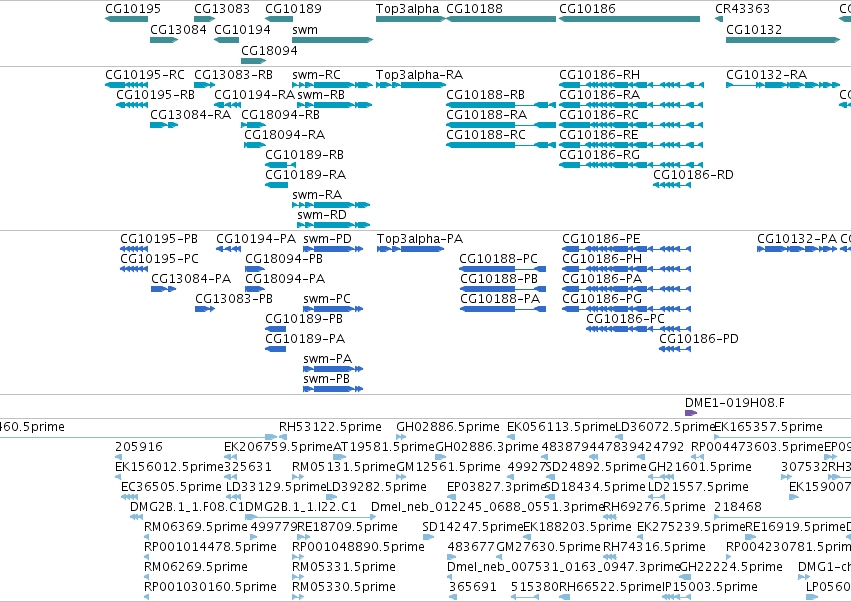Screen dimensions: 851x602
Task: Select transcript CG10194-RA
Action: (x=255, y=94)
